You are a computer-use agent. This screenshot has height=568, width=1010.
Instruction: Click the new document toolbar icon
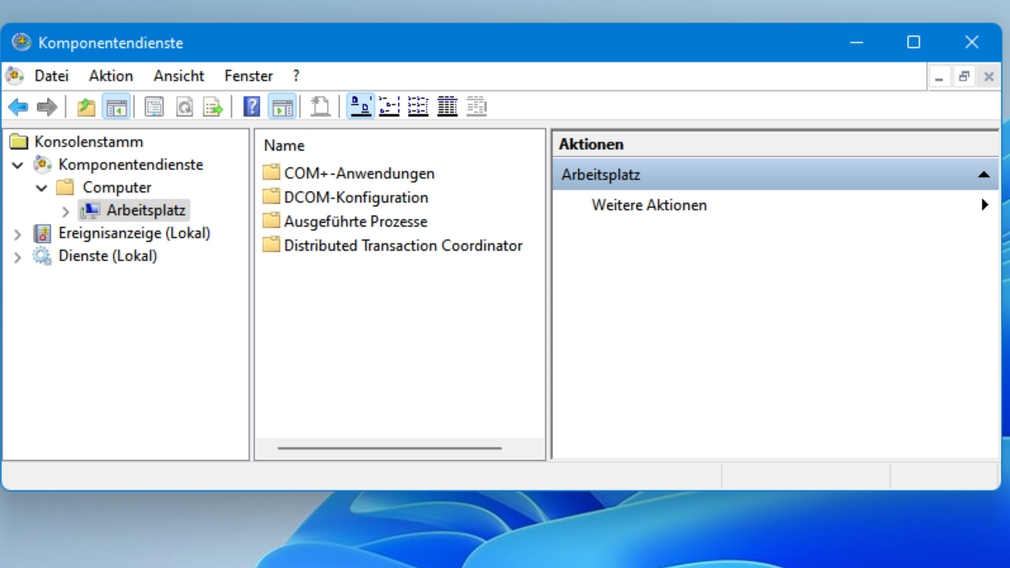coord(320,107)
